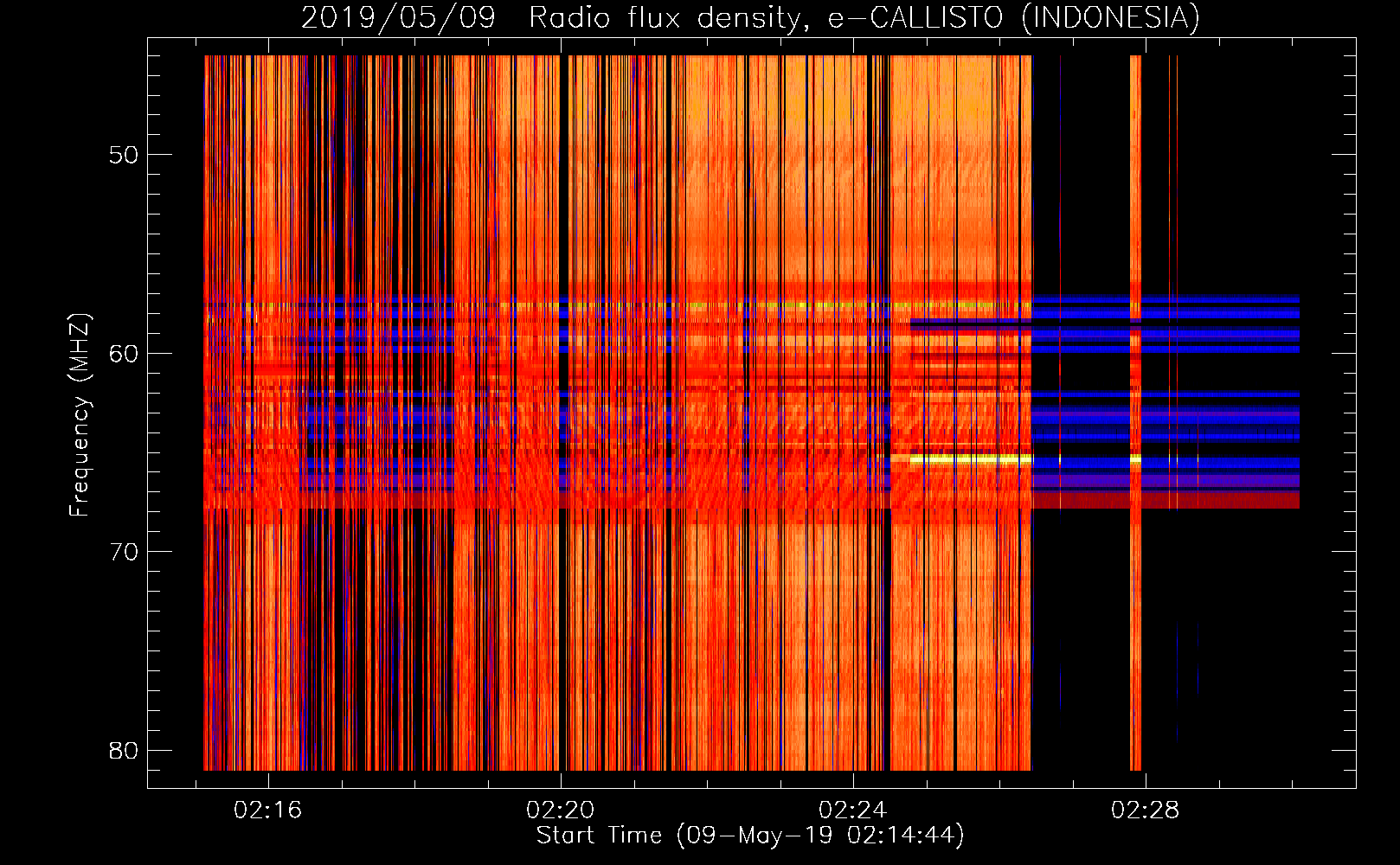
Task: Click the '50' frequency tick label
Action: (124, 155)
